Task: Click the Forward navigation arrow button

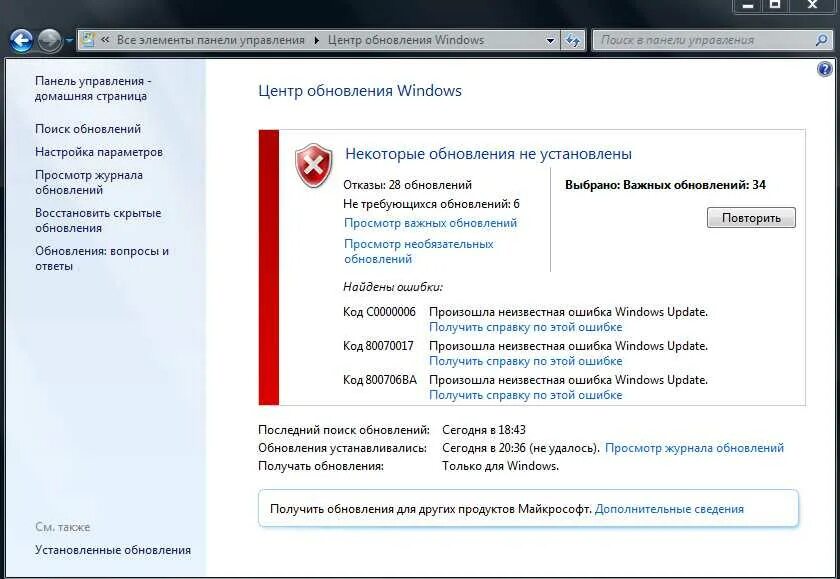Action: (50, 41)
